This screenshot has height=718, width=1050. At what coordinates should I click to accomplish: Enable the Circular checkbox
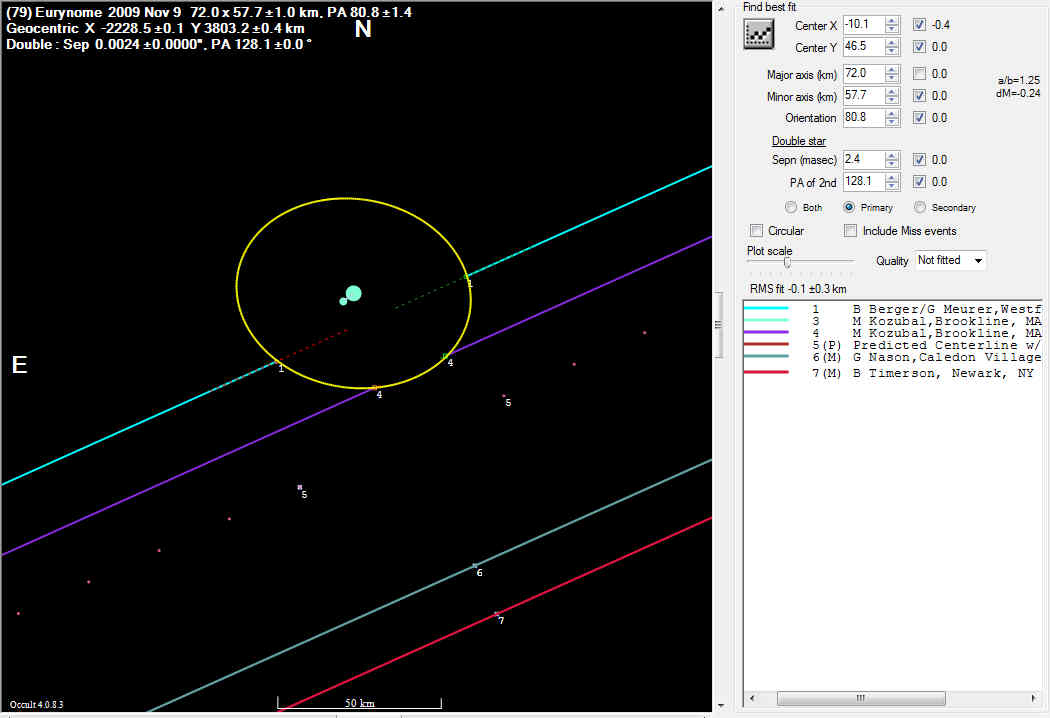tap(757, 230)
